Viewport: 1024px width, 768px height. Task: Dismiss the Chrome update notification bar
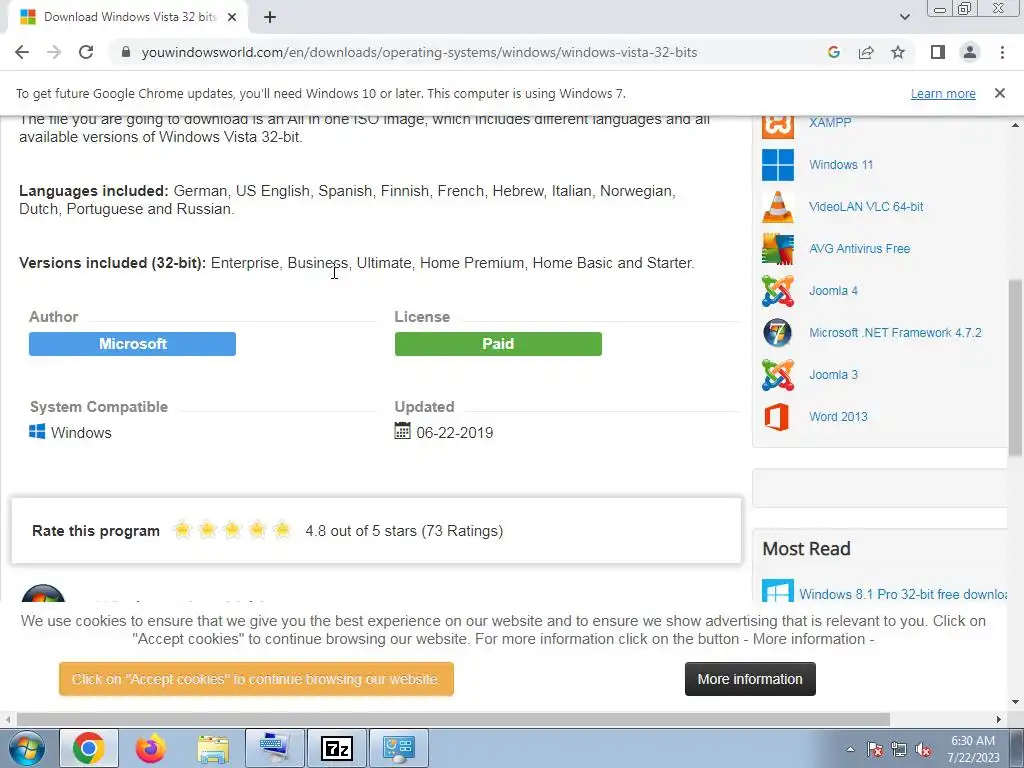[999, 93]
